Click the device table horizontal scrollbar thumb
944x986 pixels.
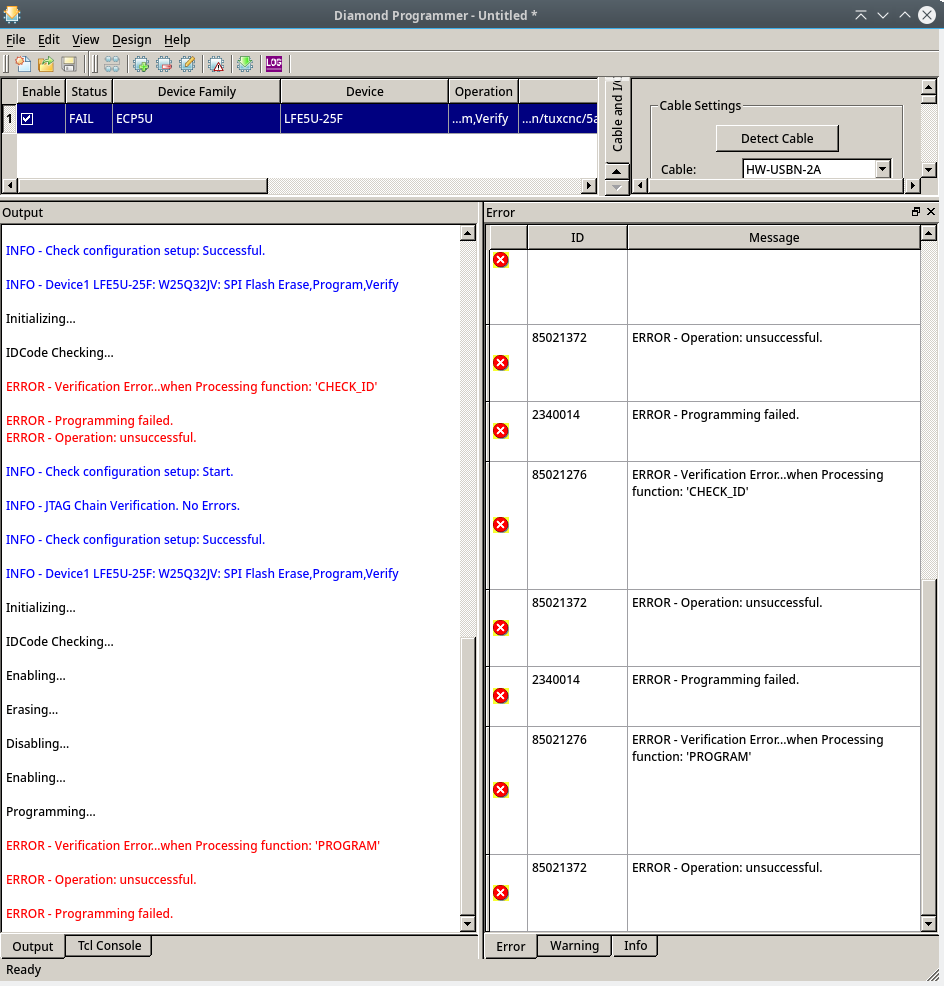[x=142, y=186]
